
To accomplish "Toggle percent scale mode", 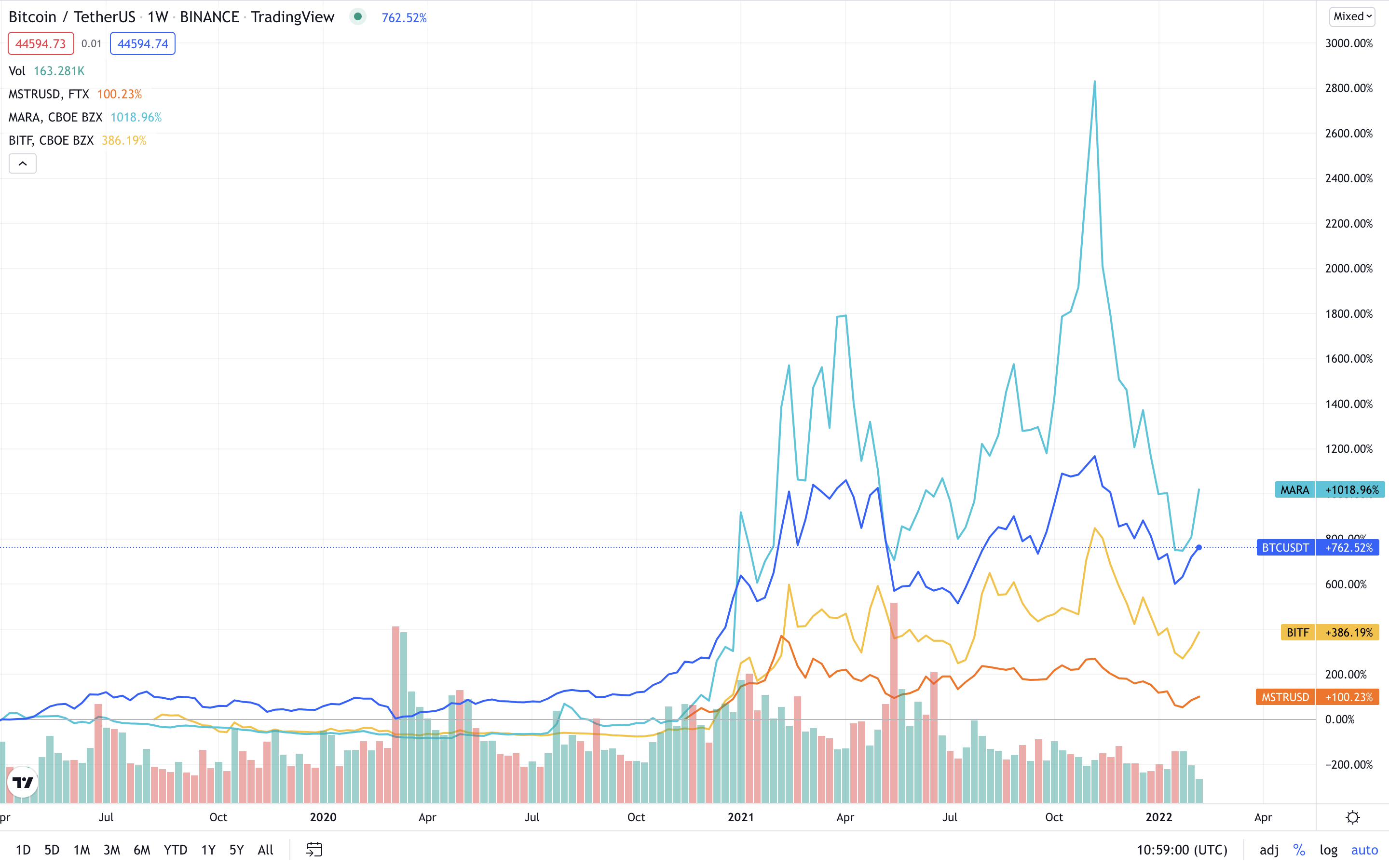I will click(1299, 850).
